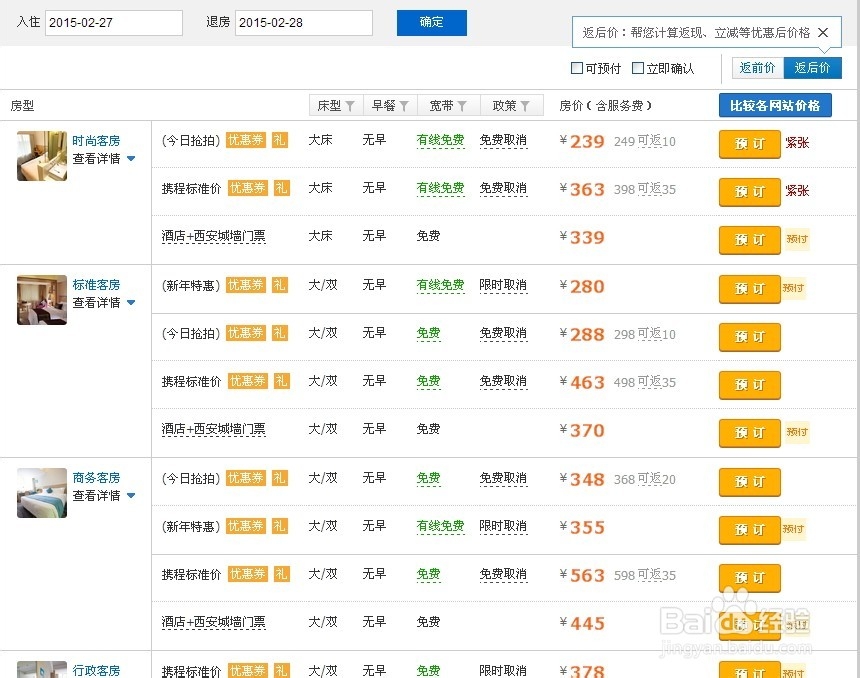Open the 政策 filter dropdown
This screenshot has width=860, height=678.
pos(511,105)
